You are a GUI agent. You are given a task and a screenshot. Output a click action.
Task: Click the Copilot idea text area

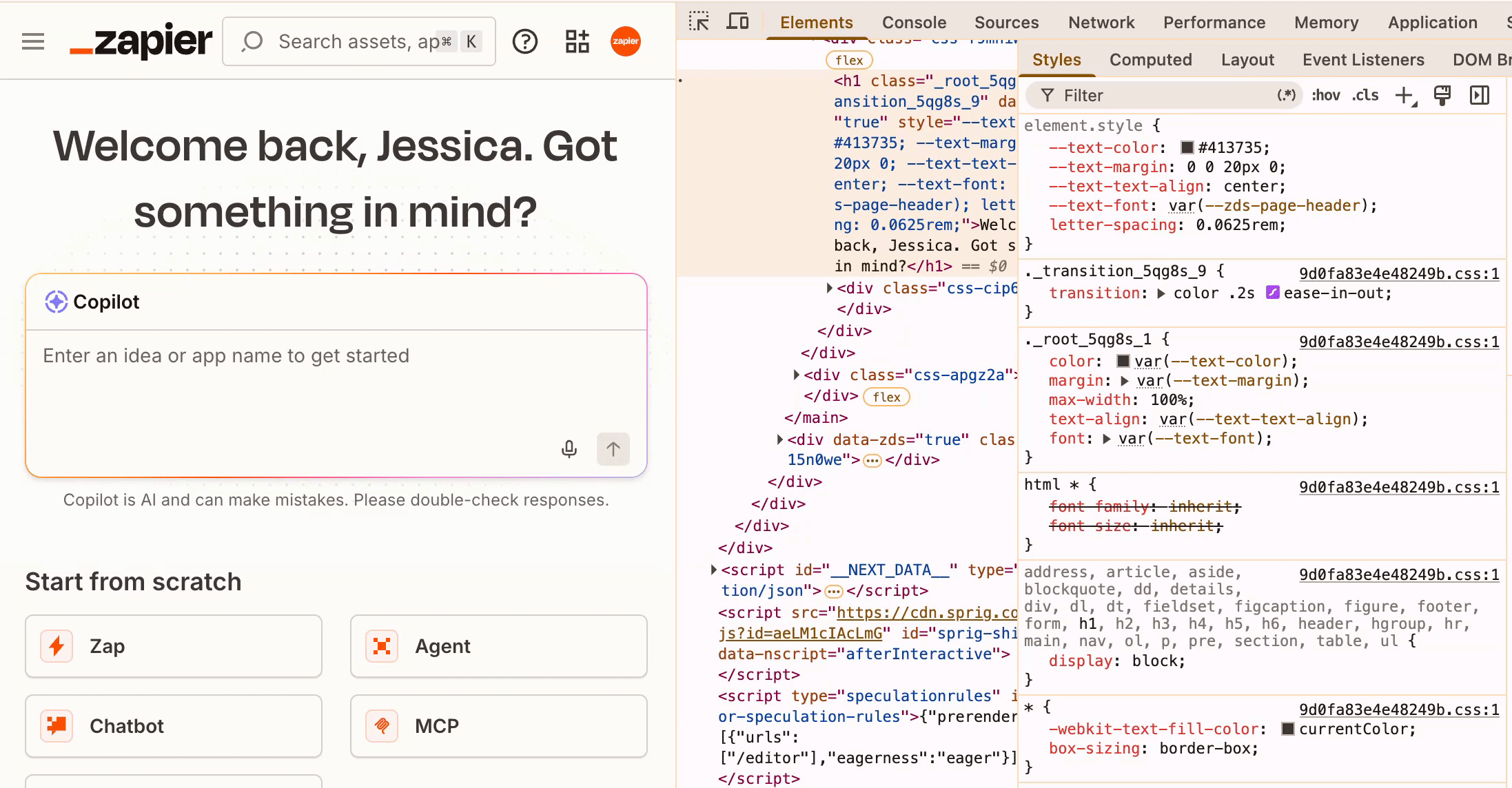coord(336,382)
